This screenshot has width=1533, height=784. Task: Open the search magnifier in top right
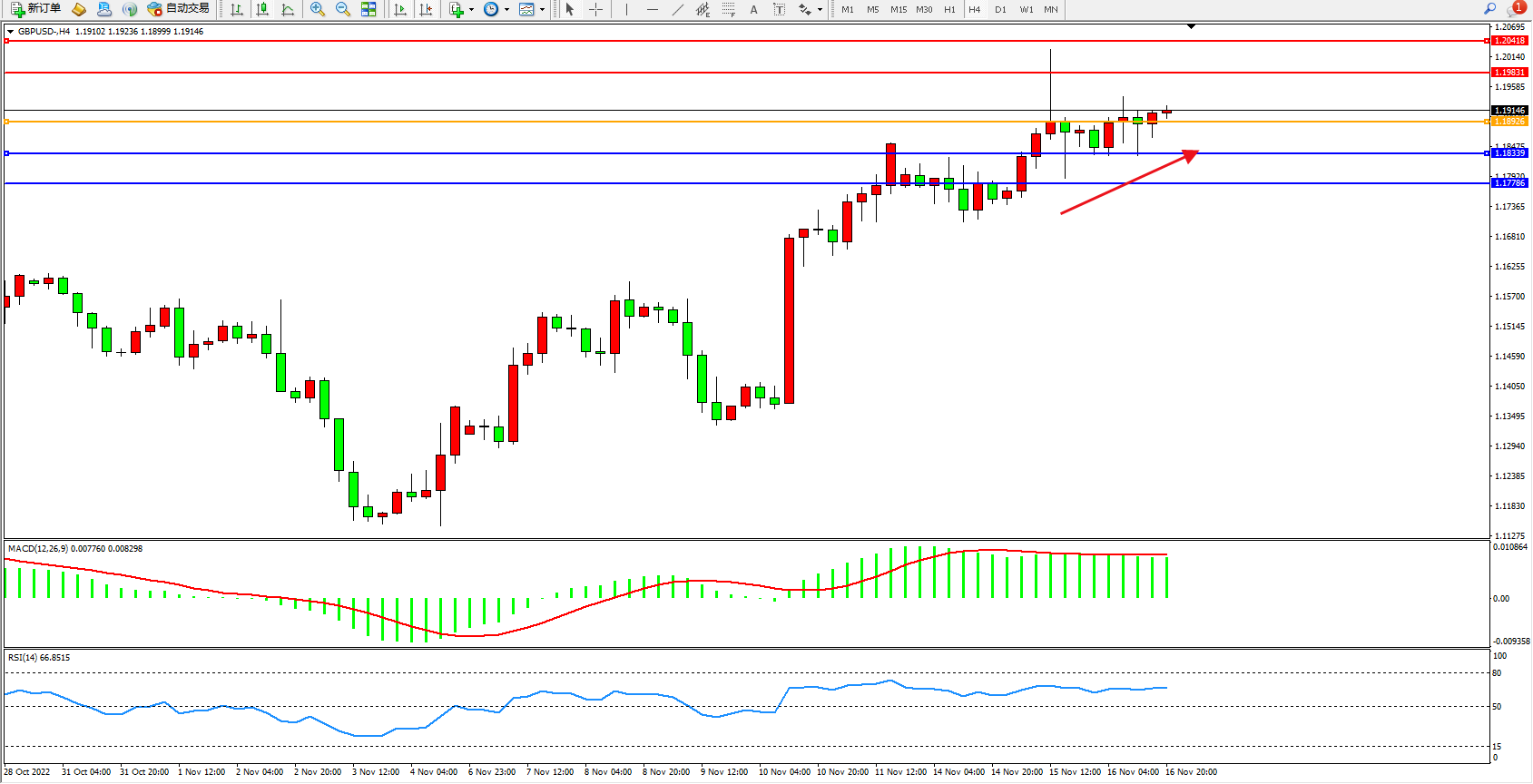1489,9
